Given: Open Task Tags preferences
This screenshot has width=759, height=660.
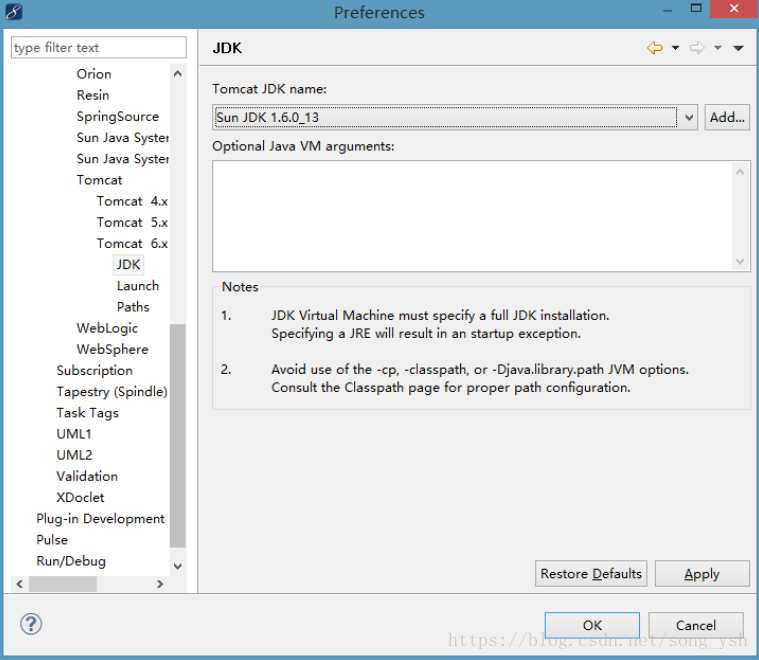Looking at the screenshot, I should (x=88, y=413).
